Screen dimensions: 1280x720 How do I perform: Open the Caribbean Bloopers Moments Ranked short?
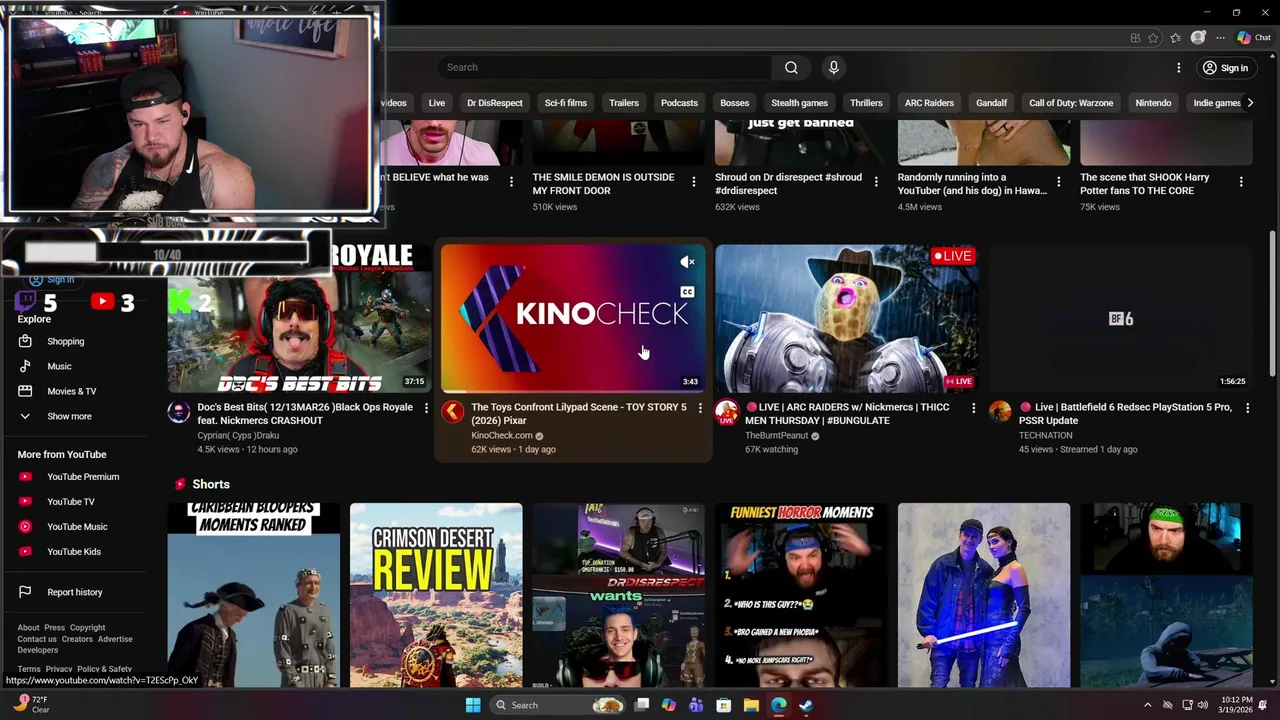click(254, 595)
